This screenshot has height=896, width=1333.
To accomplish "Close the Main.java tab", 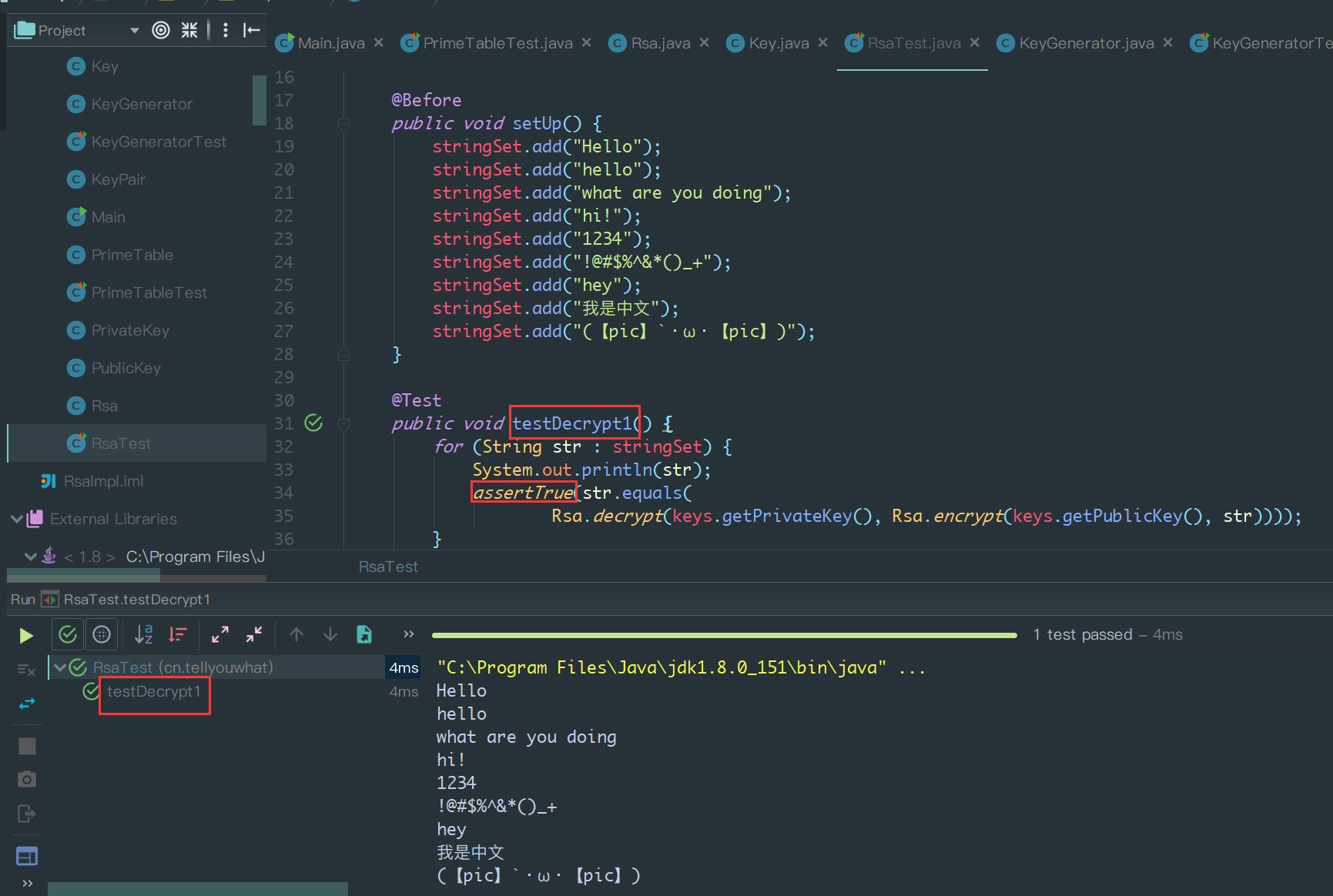I will click(379, 42).
